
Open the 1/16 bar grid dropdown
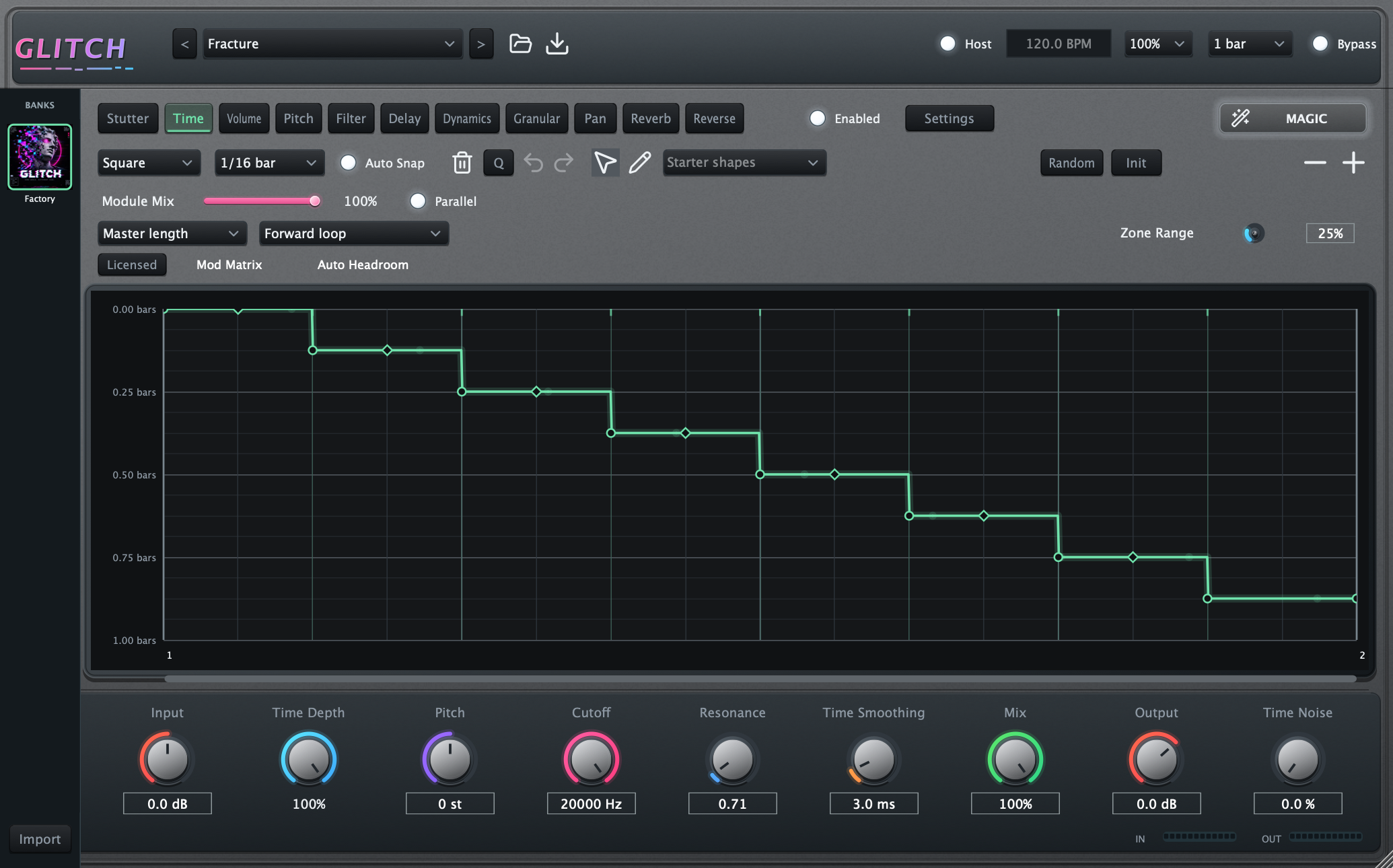pos(269,163)
